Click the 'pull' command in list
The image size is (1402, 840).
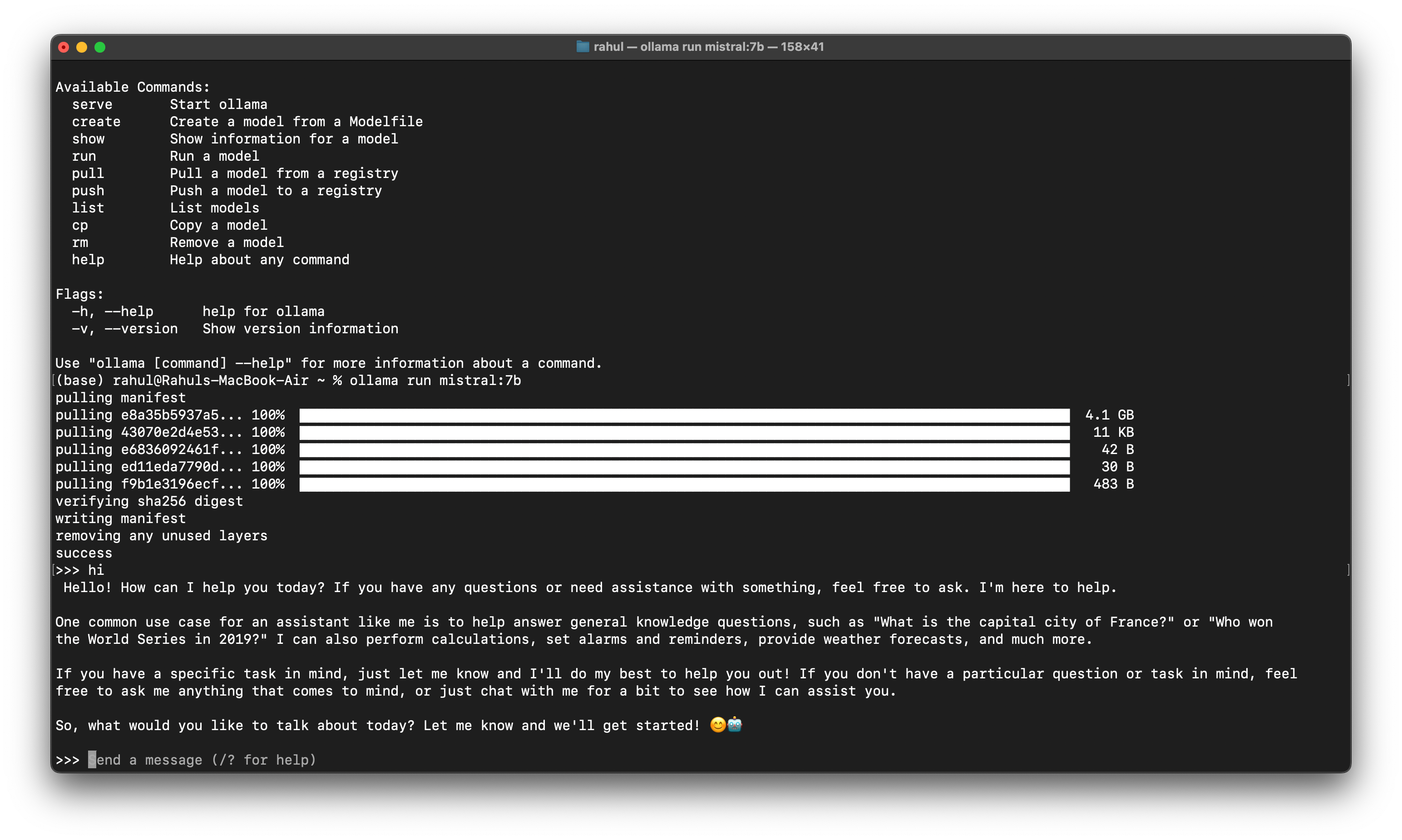88,174
